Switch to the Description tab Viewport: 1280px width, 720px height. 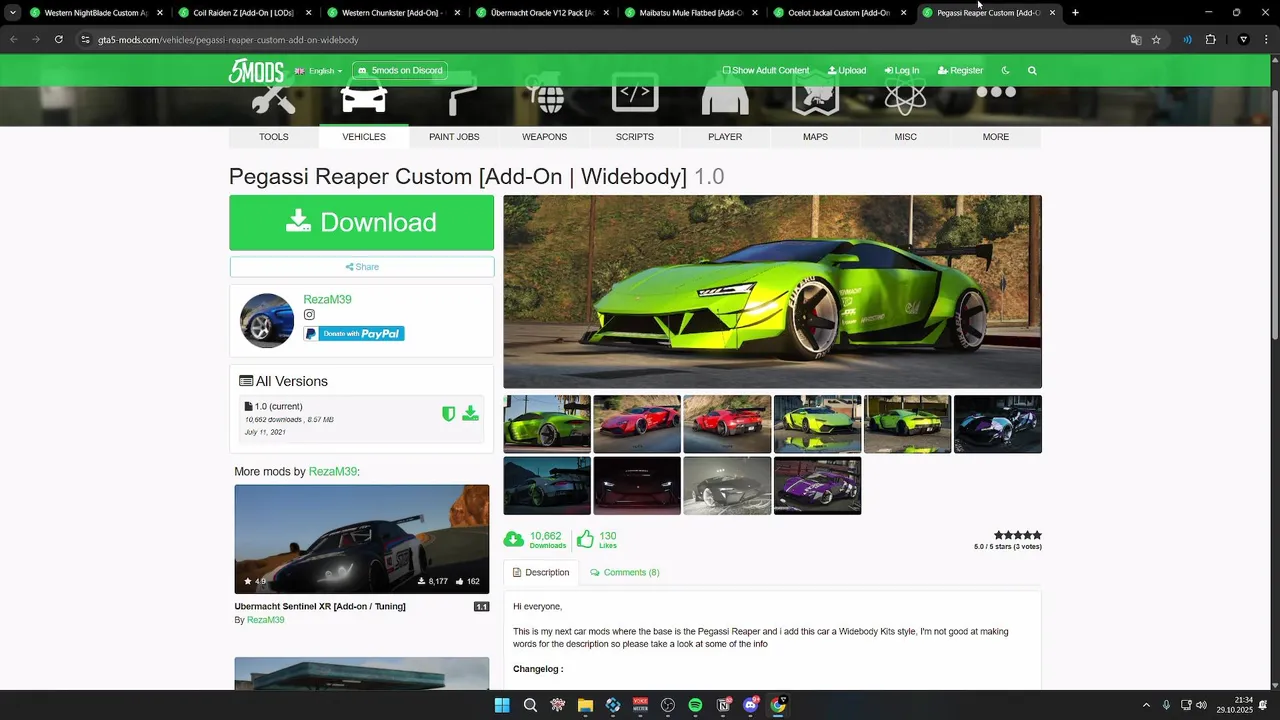(541, 572)
